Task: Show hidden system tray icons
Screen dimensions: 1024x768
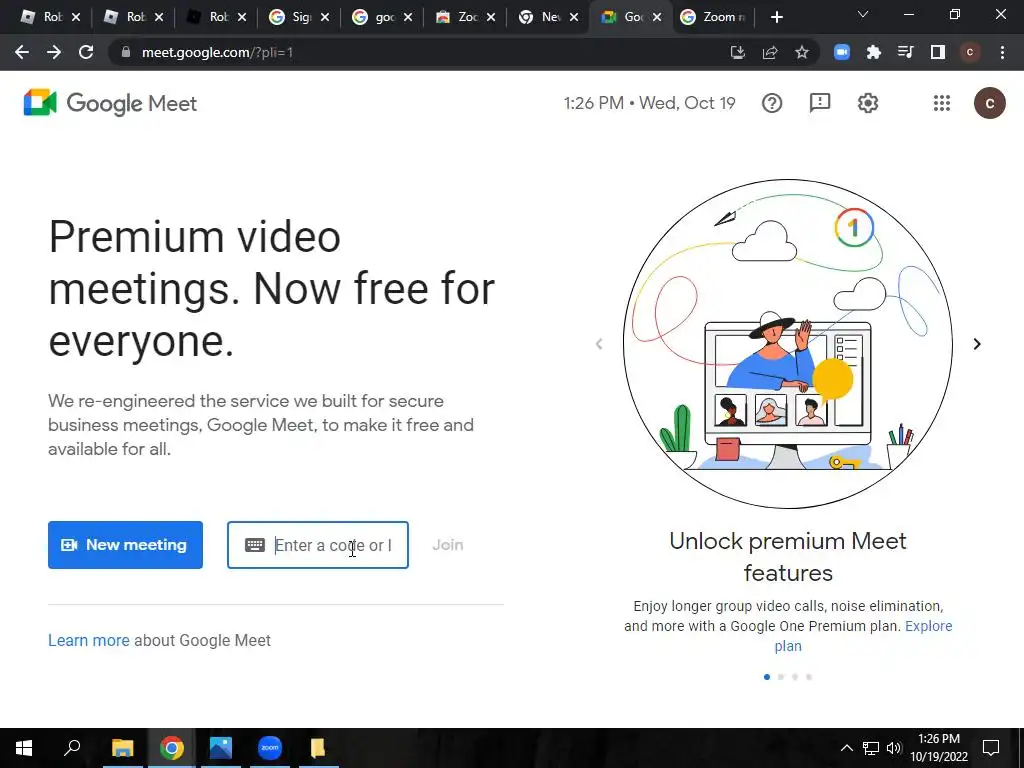Action: [846, 748]
